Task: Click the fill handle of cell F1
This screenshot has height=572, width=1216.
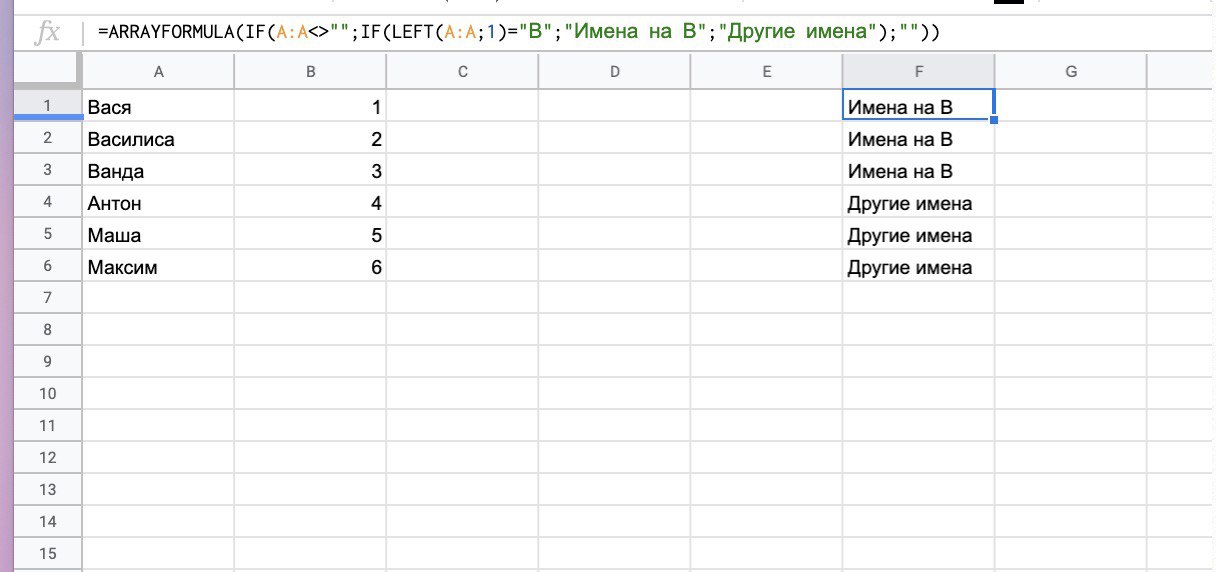Action: pyautogui.click(x=994, y=121)
